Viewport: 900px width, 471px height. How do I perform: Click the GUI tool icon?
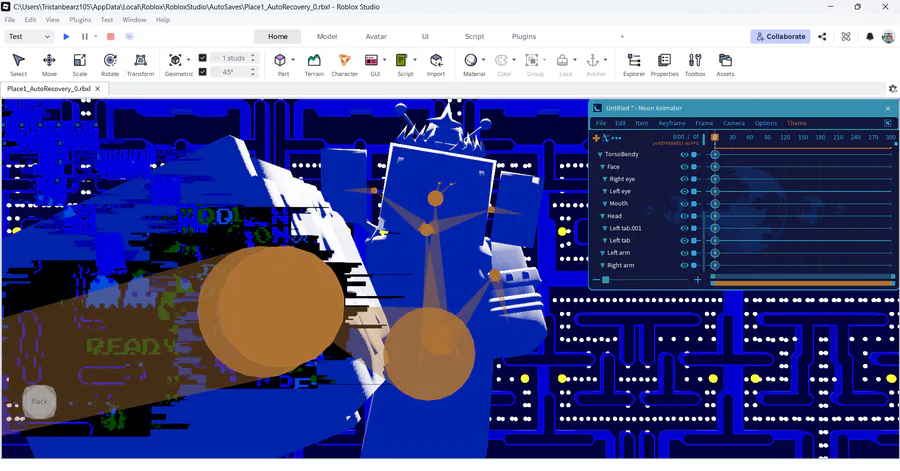pyautogui.click(x=371, y=60)
